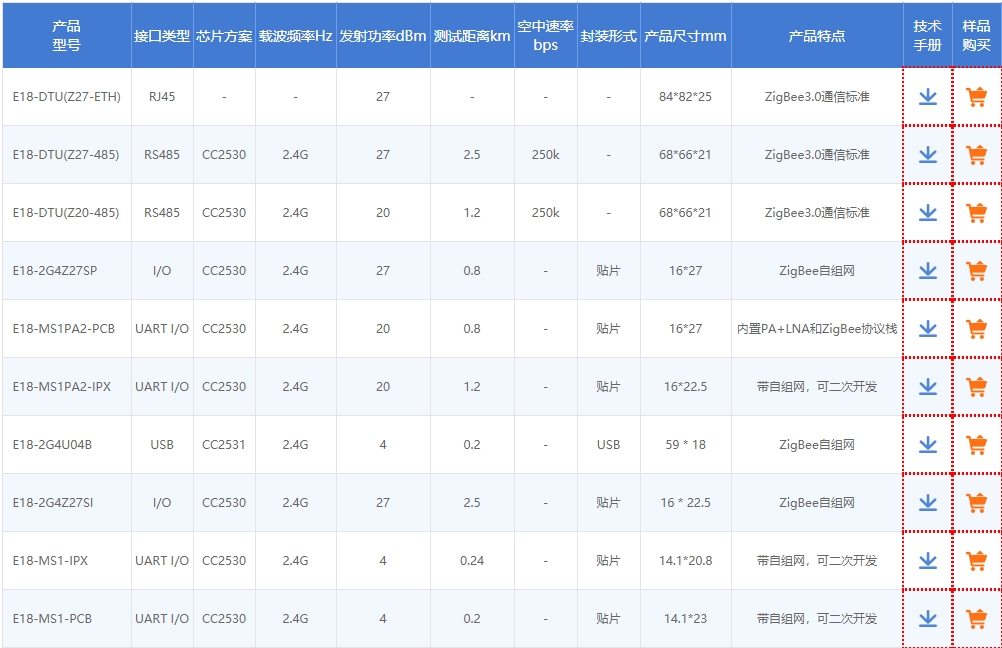
Task: Select the product model E18-DTU(Z27-485)
Action: coord(65,155)
